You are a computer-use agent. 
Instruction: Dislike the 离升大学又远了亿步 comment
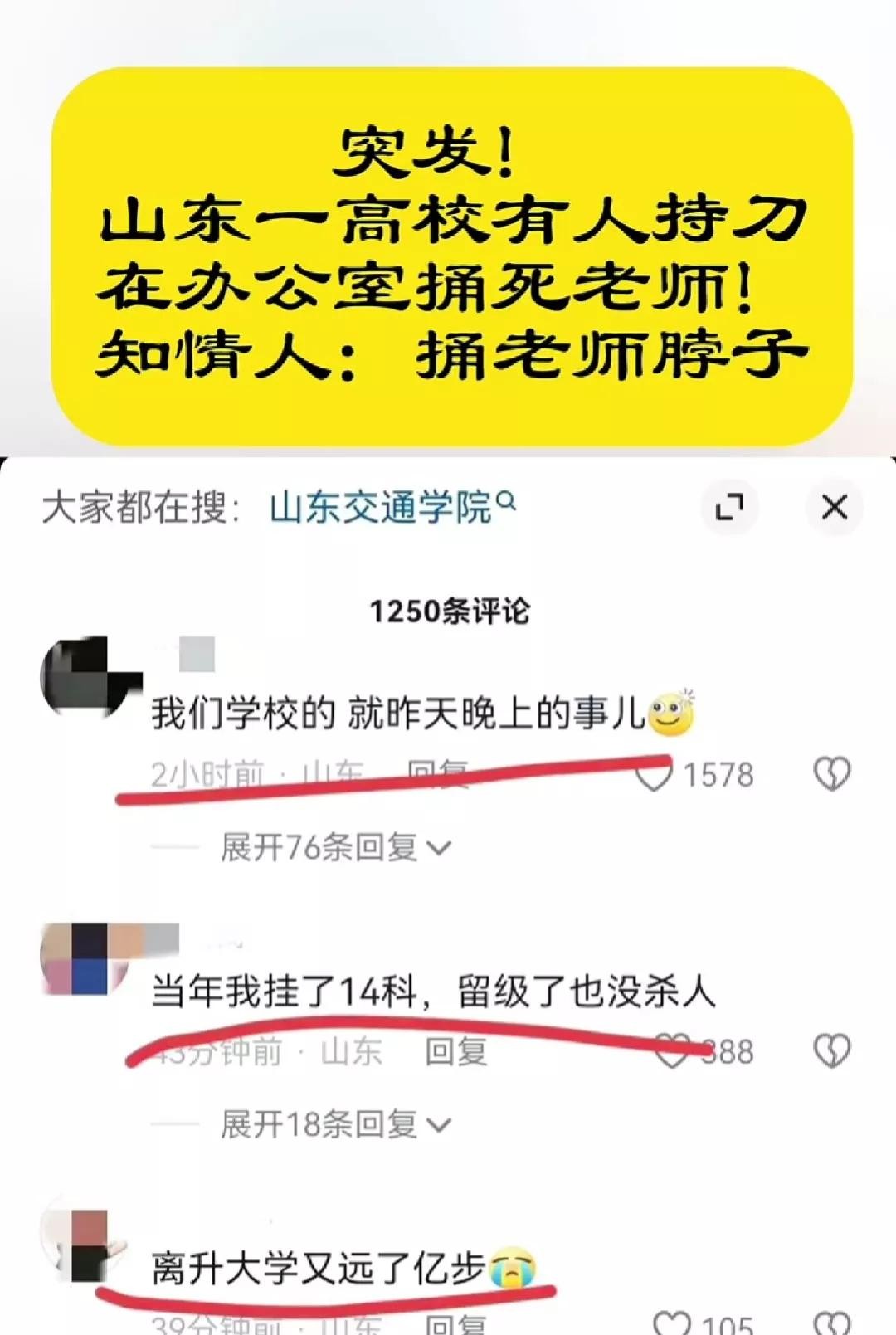tap(831, 1323)
